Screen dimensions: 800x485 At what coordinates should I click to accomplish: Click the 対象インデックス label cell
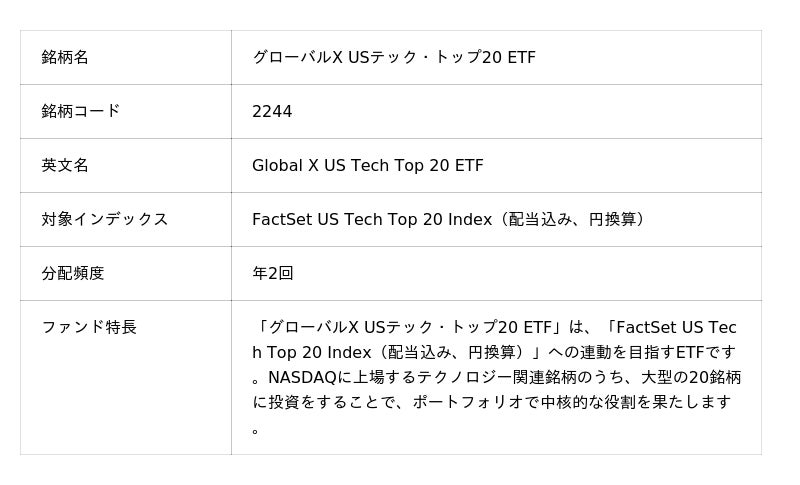pos(105,220)
